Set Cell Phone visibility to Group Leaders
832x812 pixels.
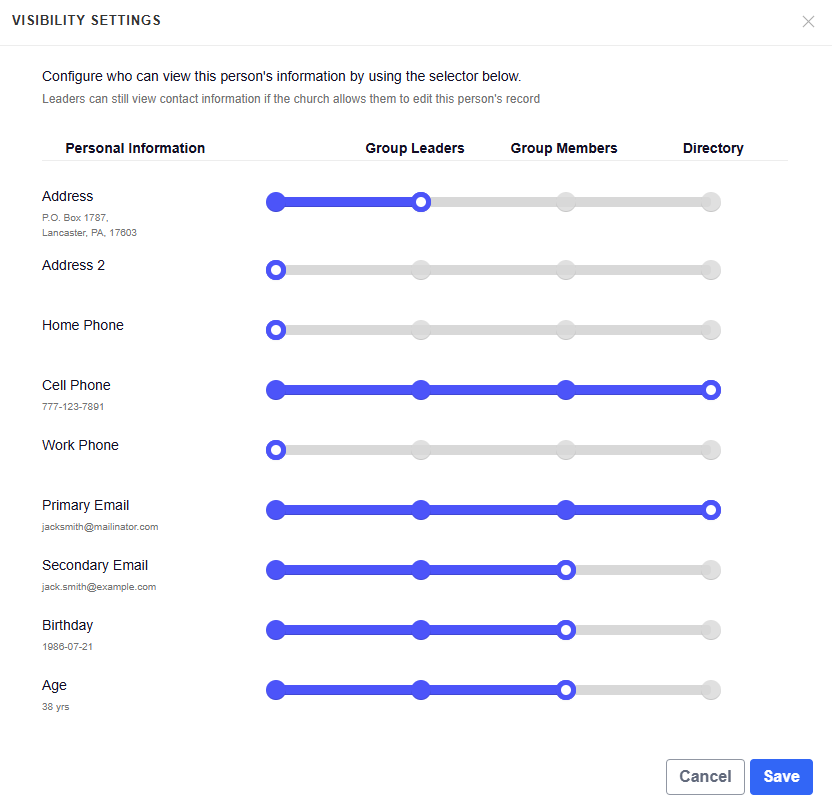(x=421, y=390)
